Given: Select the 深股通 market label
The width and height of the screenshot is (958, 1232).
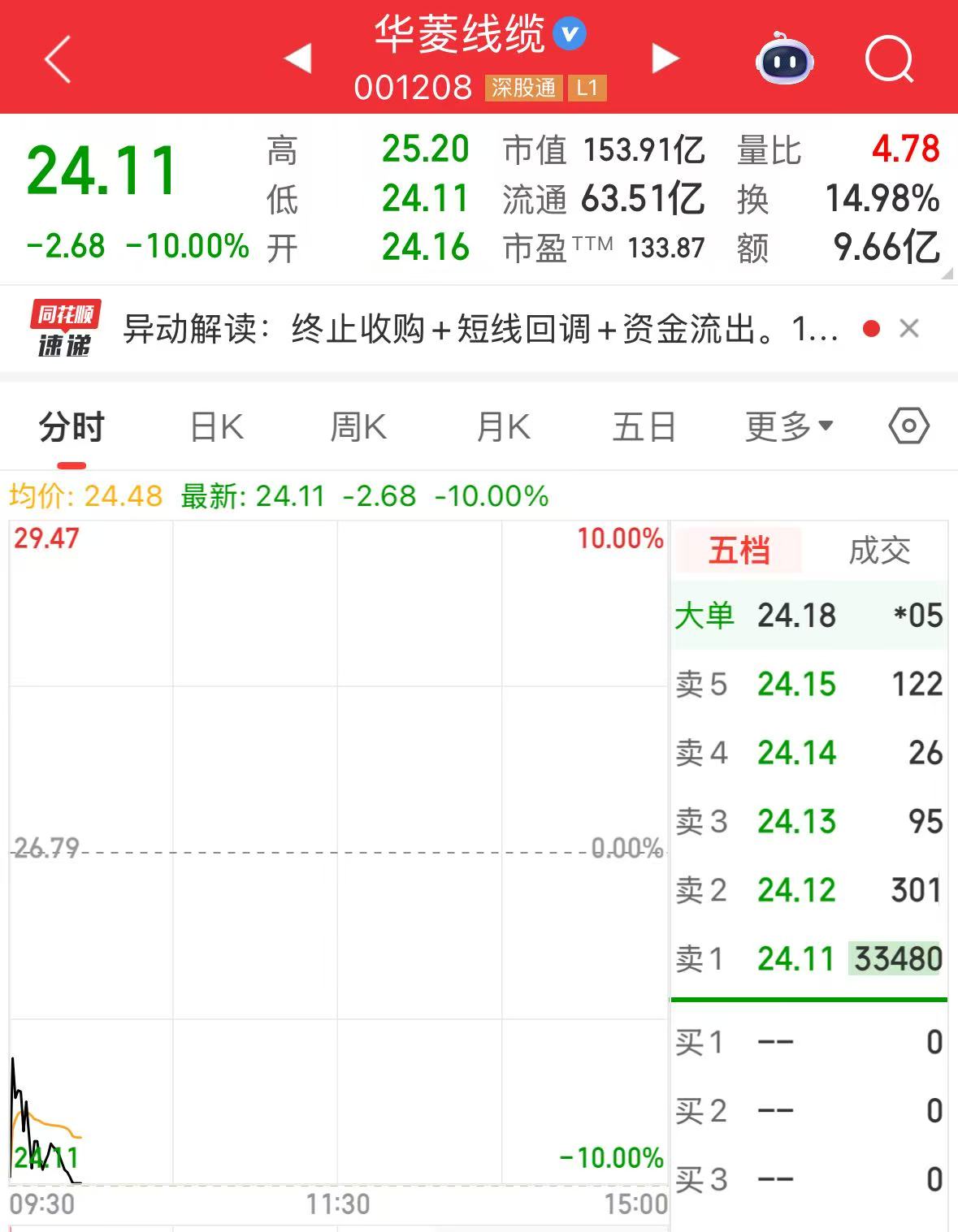Looking at the screenshot, I should click(x=523, y=89).
